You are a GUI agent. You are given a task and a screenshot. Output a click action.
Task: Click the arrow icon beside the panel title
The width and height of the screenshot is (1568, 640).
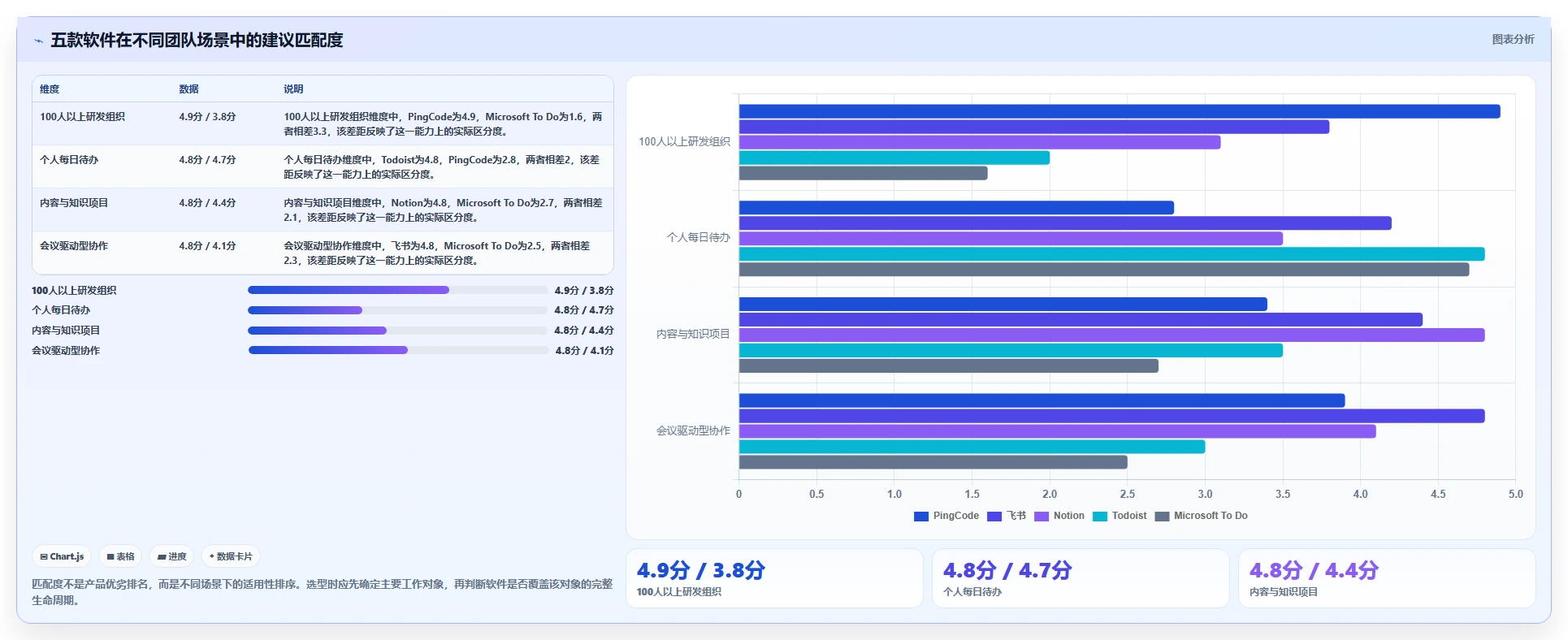(x=38, y=41)
